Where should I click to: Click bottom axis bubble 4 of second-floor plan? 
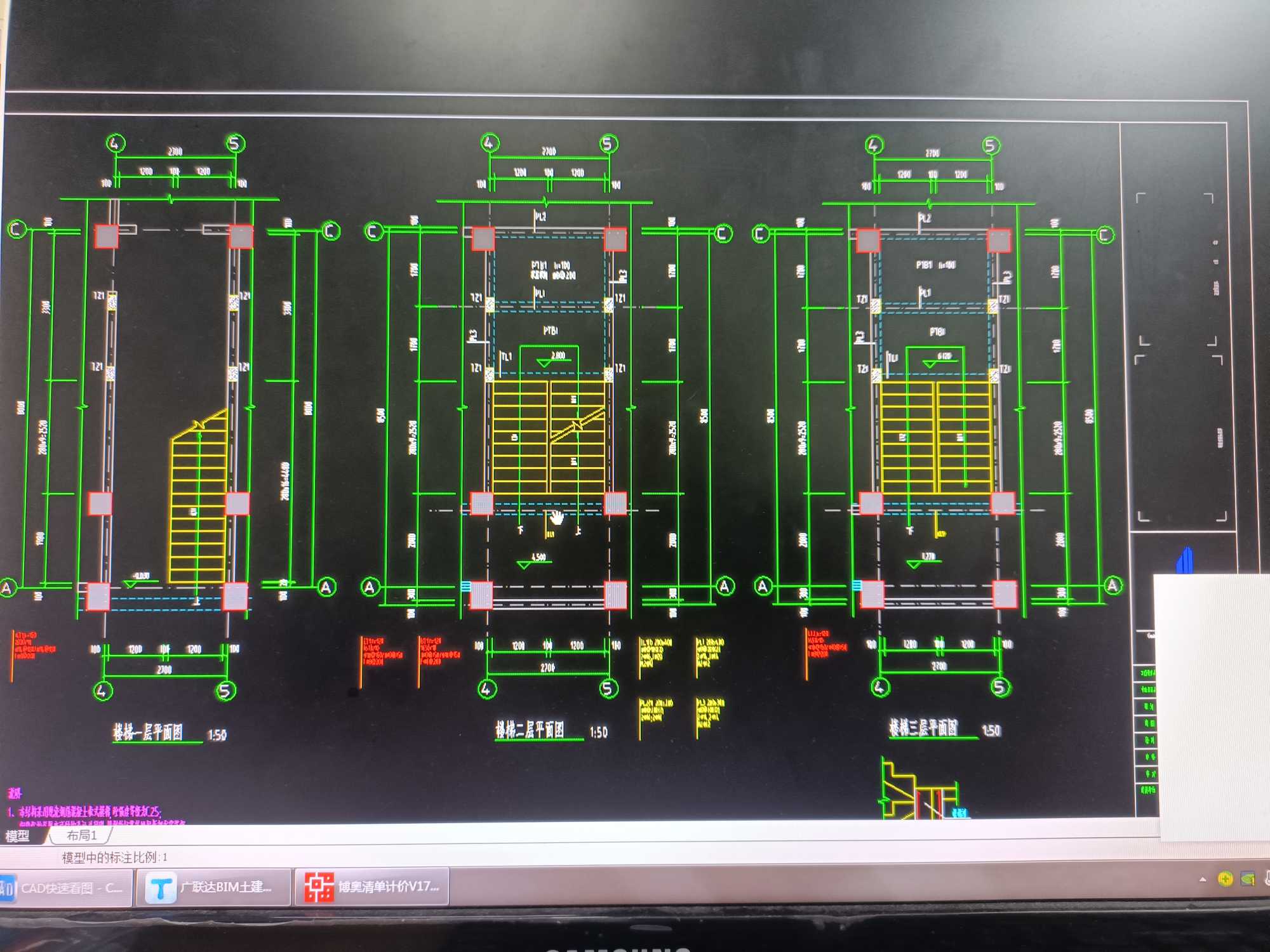tap(486, 689)
